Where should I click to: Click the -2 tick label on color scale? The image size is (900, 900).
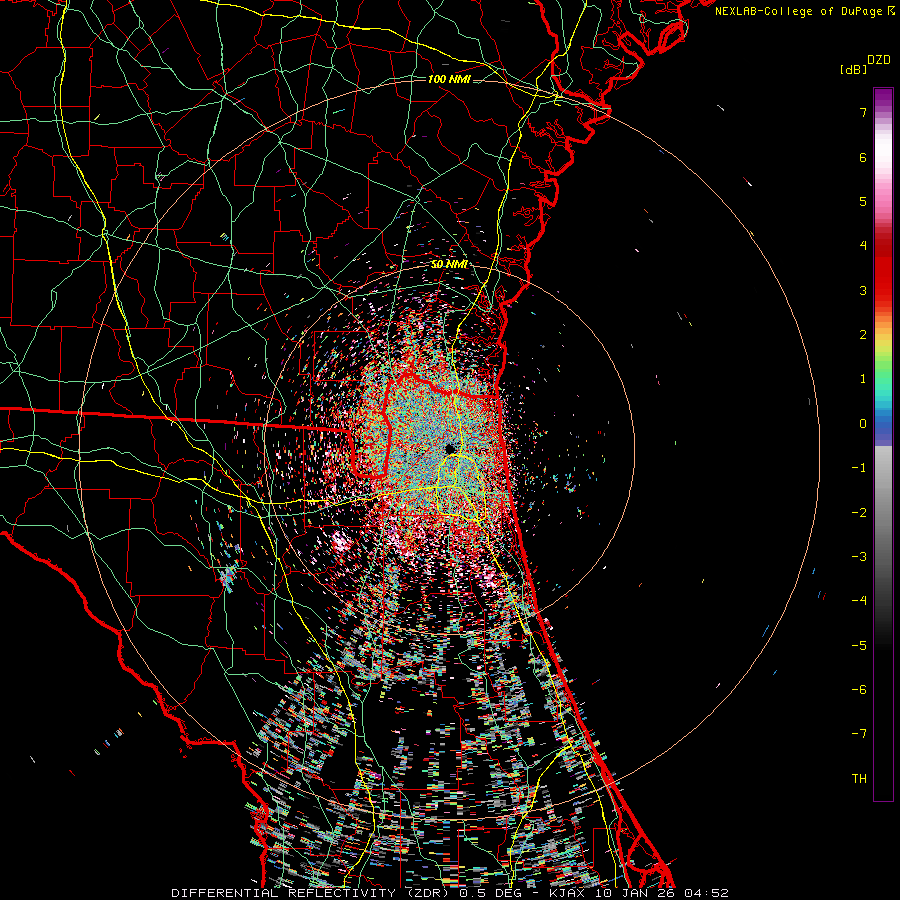tap(859, 513)
